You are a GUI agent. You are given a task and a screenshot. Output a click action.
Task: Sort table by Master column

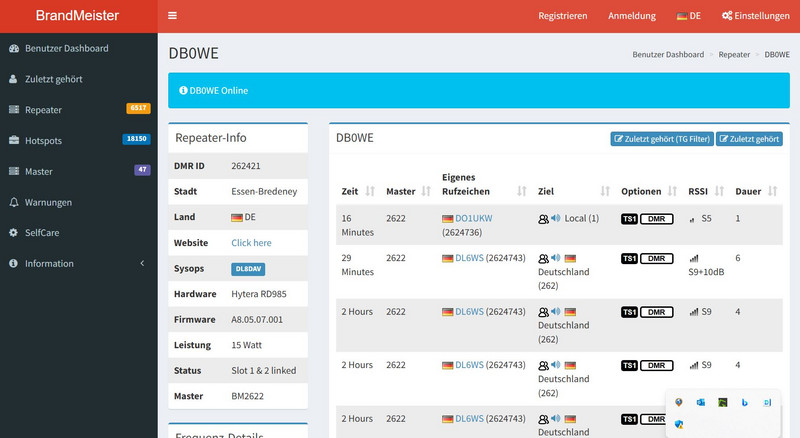[x=409, y=191]
